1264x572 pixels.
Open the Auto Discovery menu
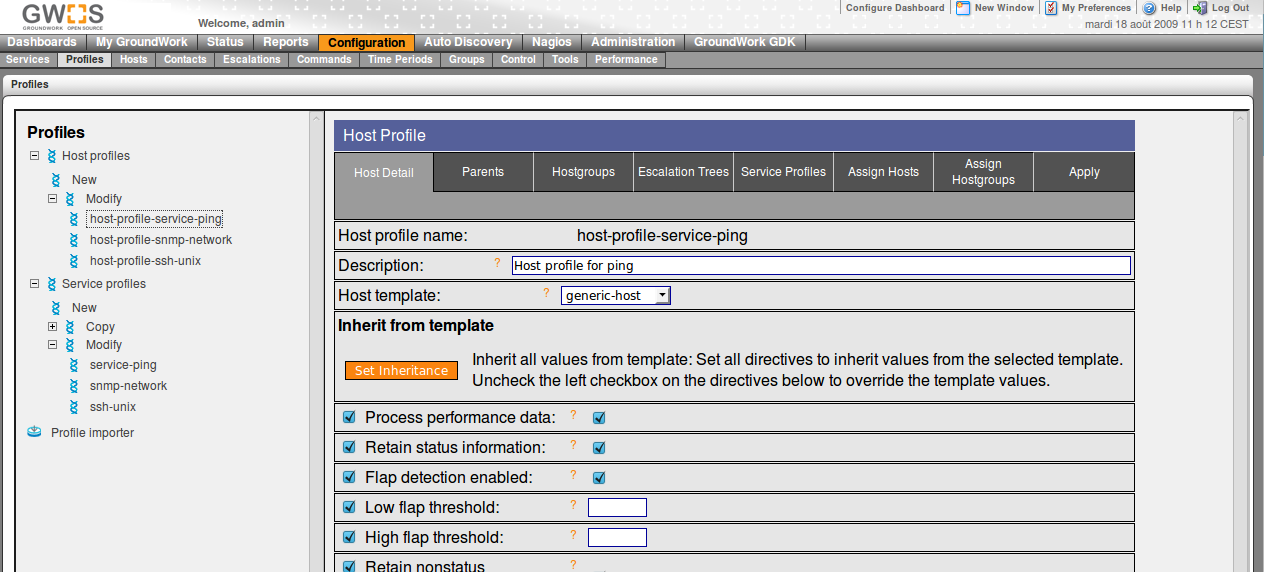point(467,42)
